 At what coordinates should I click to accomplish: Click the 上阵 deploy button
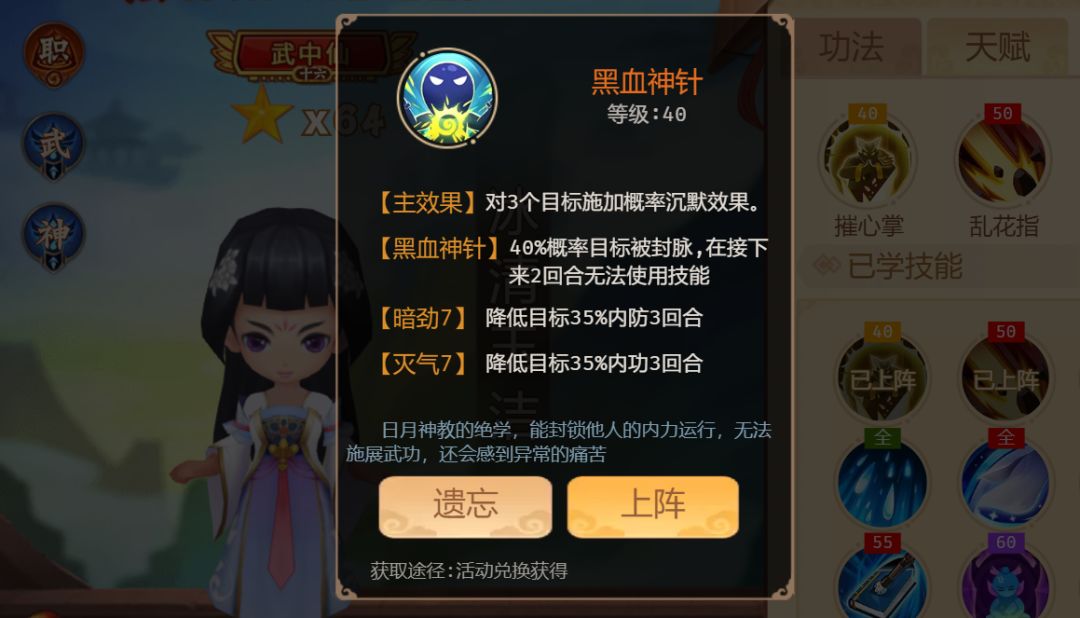point(653,506)
